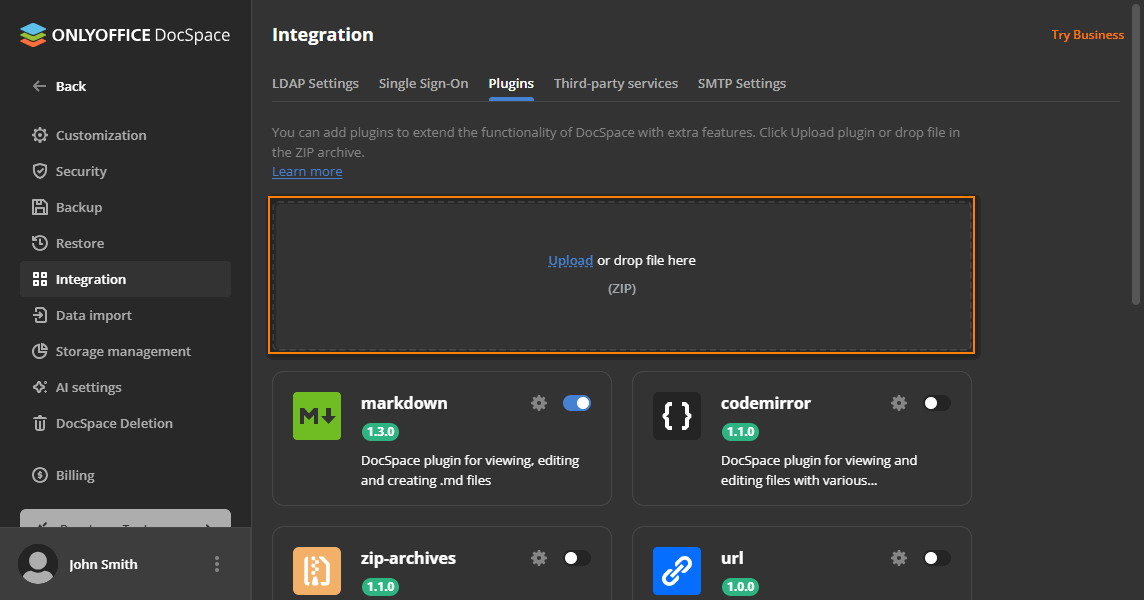Screen dimensions: 1144x600
Task: Click the (ZIP) format hint
Action: click(x=622, y=288)
